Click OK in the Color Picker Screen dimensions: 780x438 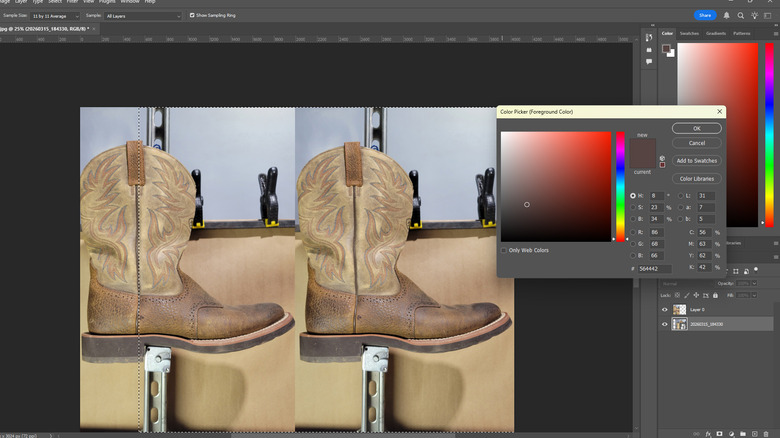(696, 128)
